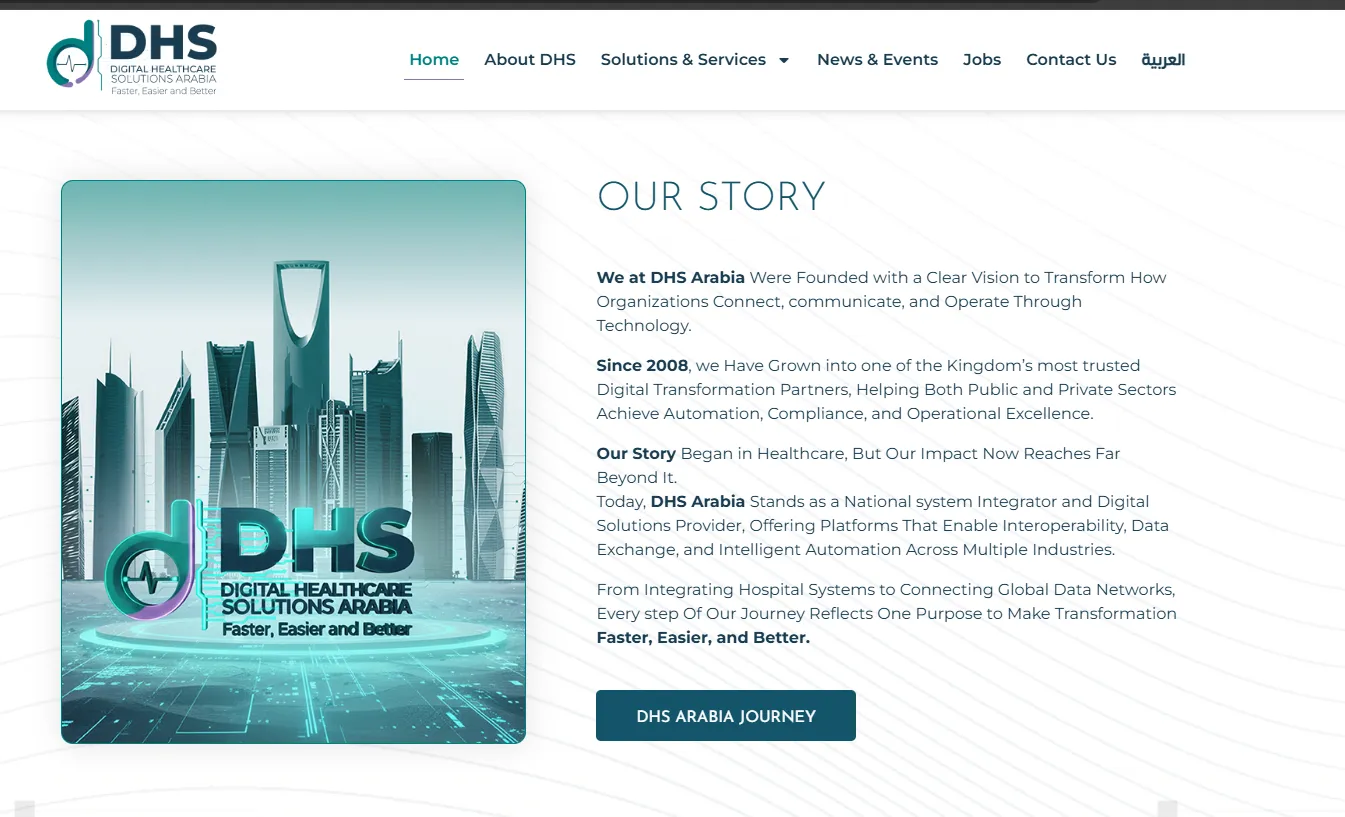Select the OUR STORY heading
1345x817 pixels.
pyautogui.click(x=711, y=197)
